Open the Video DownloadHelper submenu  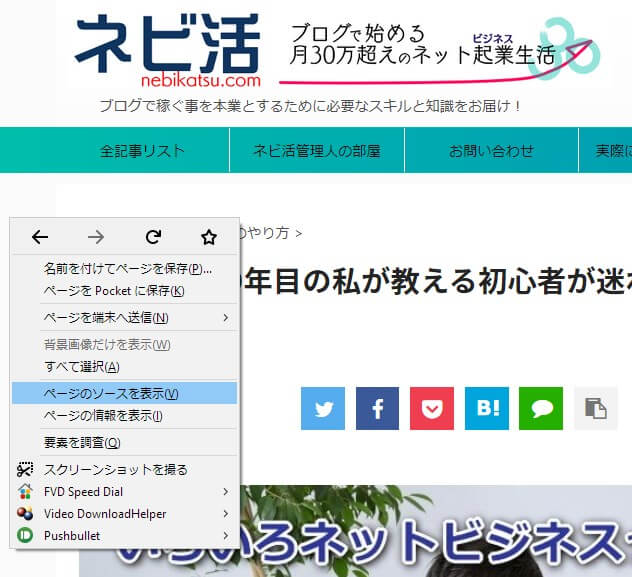[x=125, y=513]
